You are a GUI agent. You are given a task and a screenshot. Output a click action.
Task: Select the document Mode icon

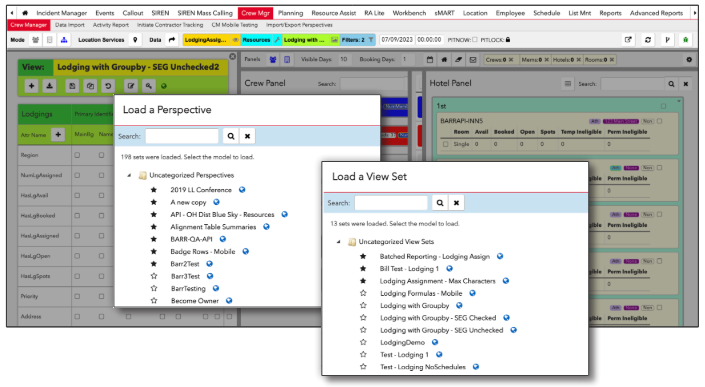click(x=49, y=40)
